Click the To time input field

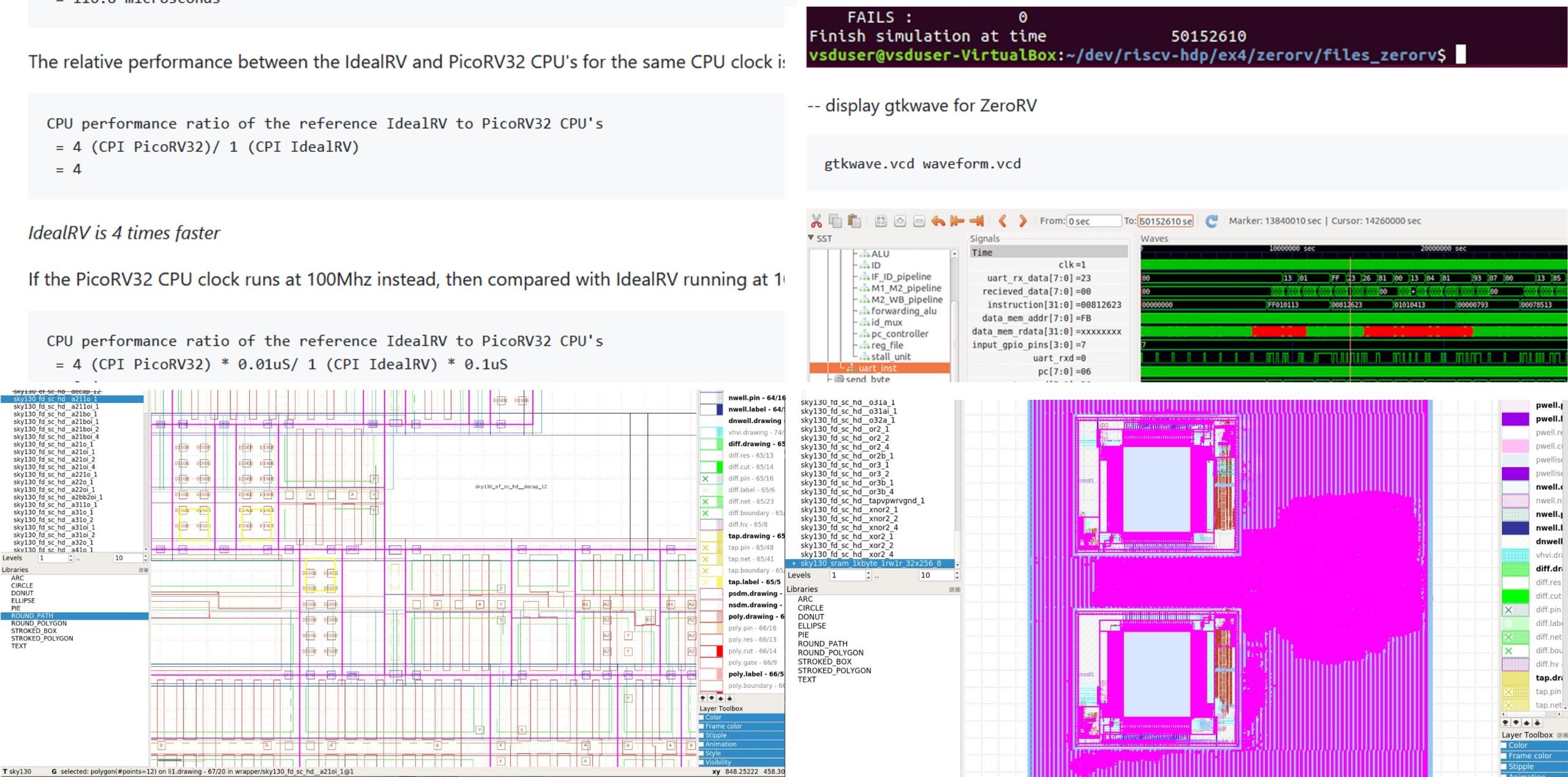click(x=1166, y=221)
